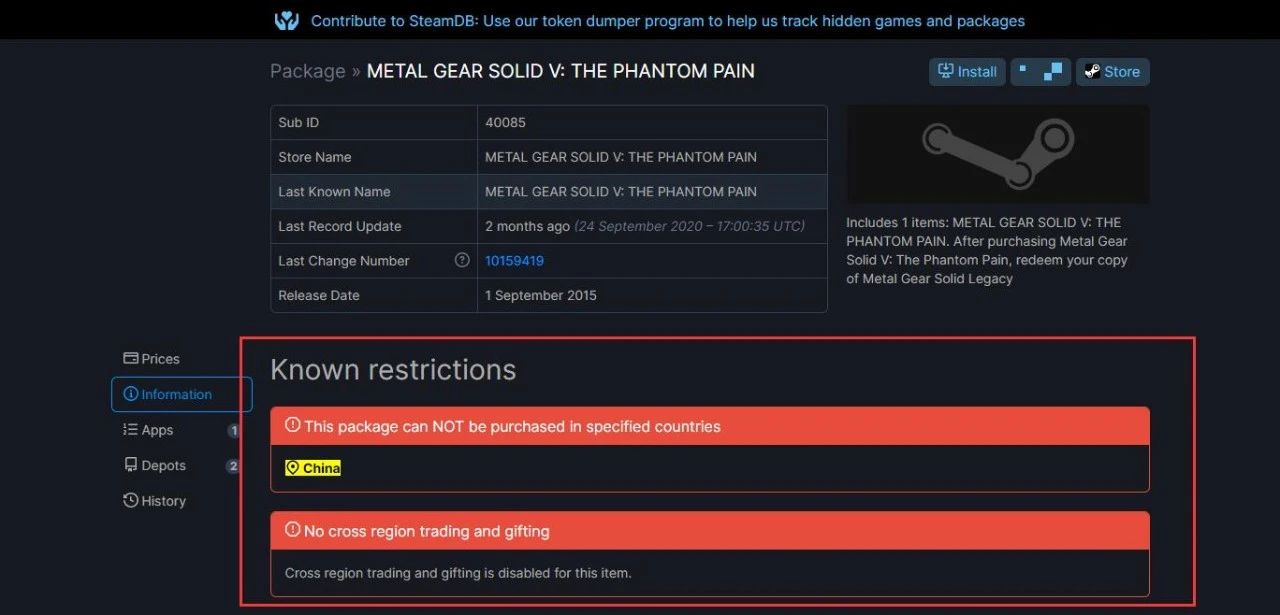
Task: Click the Package breadcrumb link
Action: [307, 71]
